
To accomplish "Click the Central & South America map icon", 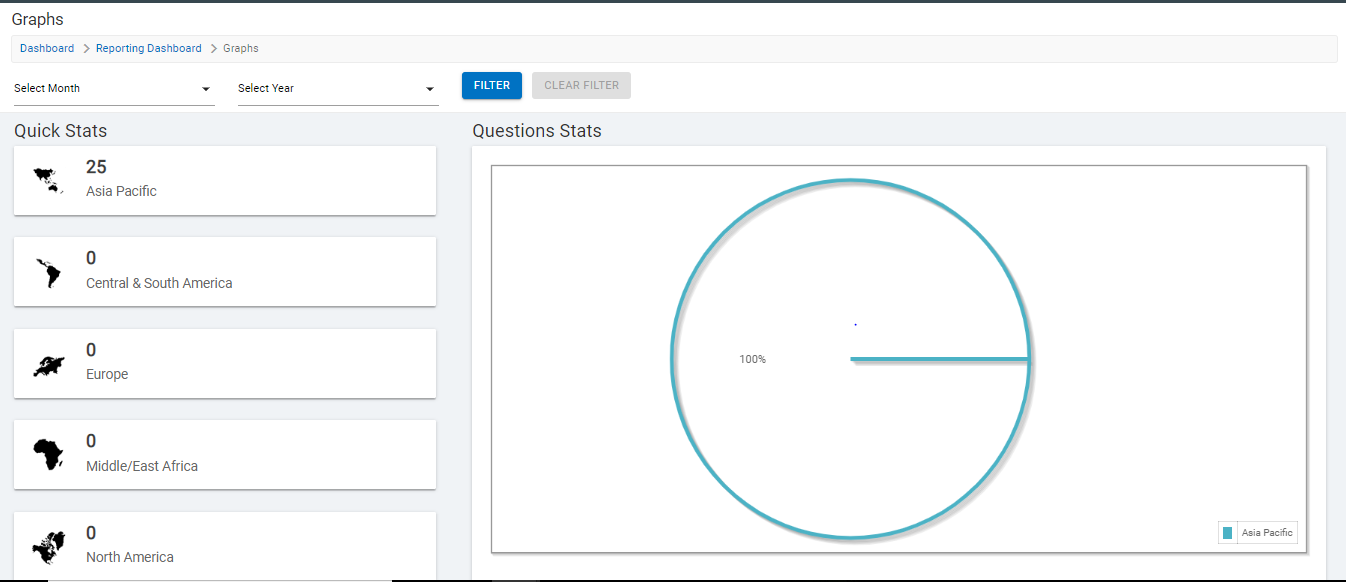I will tap(47, 272).
